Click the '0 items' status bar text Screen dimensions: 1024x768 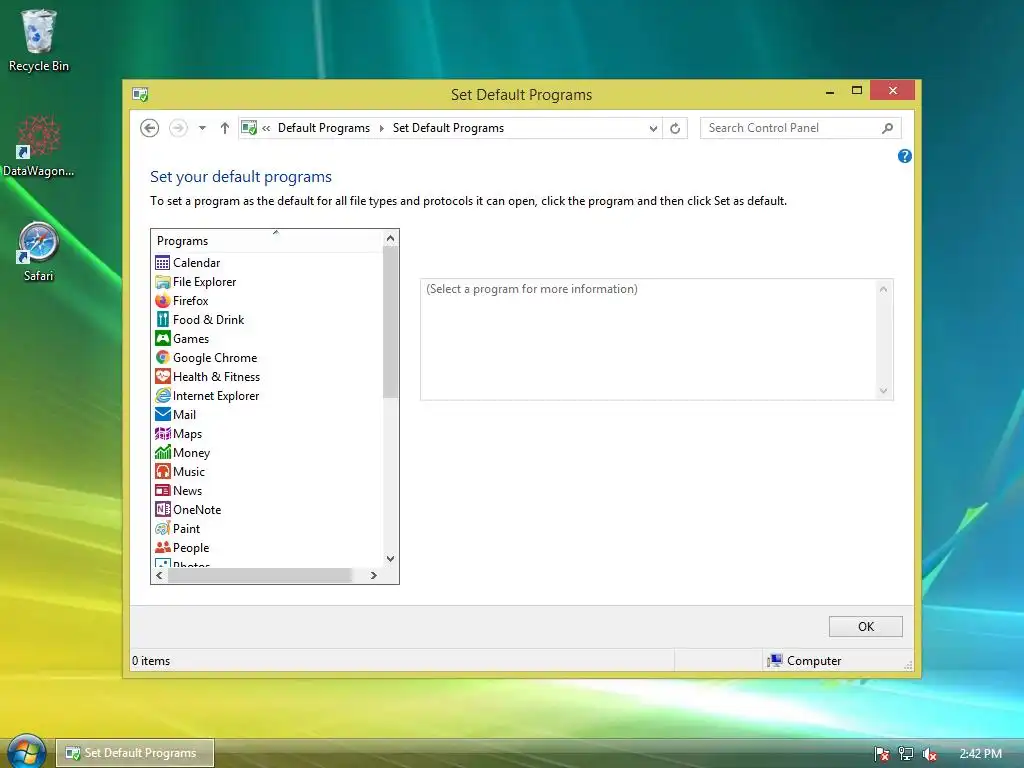[151, 661]
